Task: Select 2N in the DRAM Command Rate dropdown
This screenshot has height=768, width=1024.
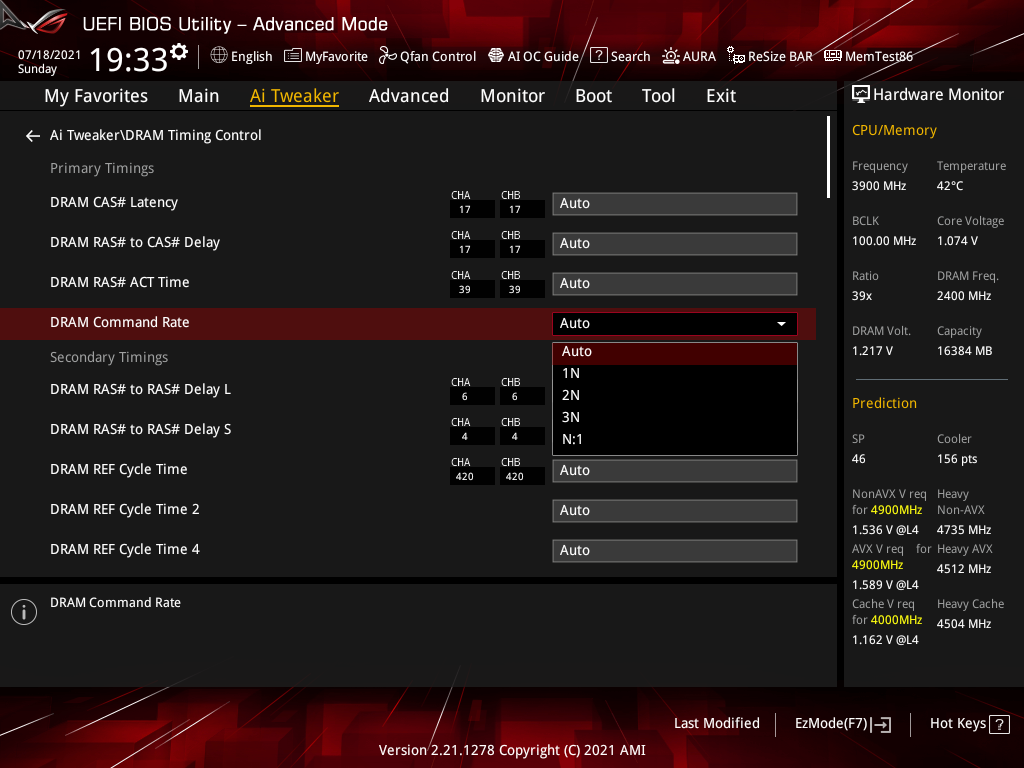Action: (675, 395)
